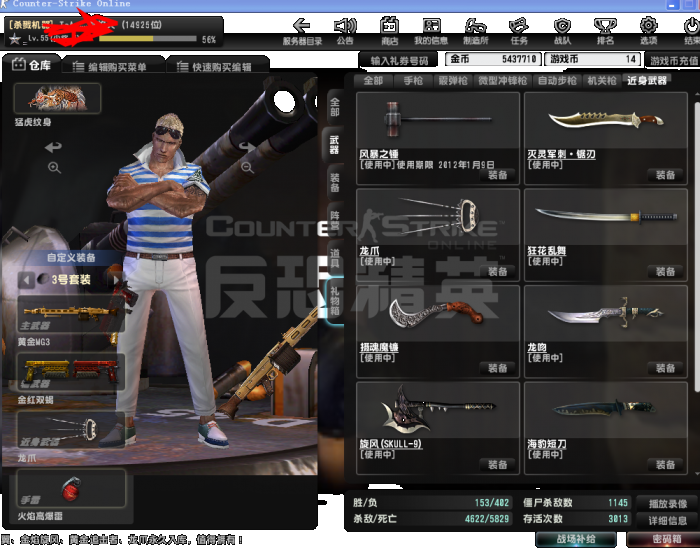Click 游戏币充值 recharge button
The image size is (700, 548).
(x=673, y=60)
